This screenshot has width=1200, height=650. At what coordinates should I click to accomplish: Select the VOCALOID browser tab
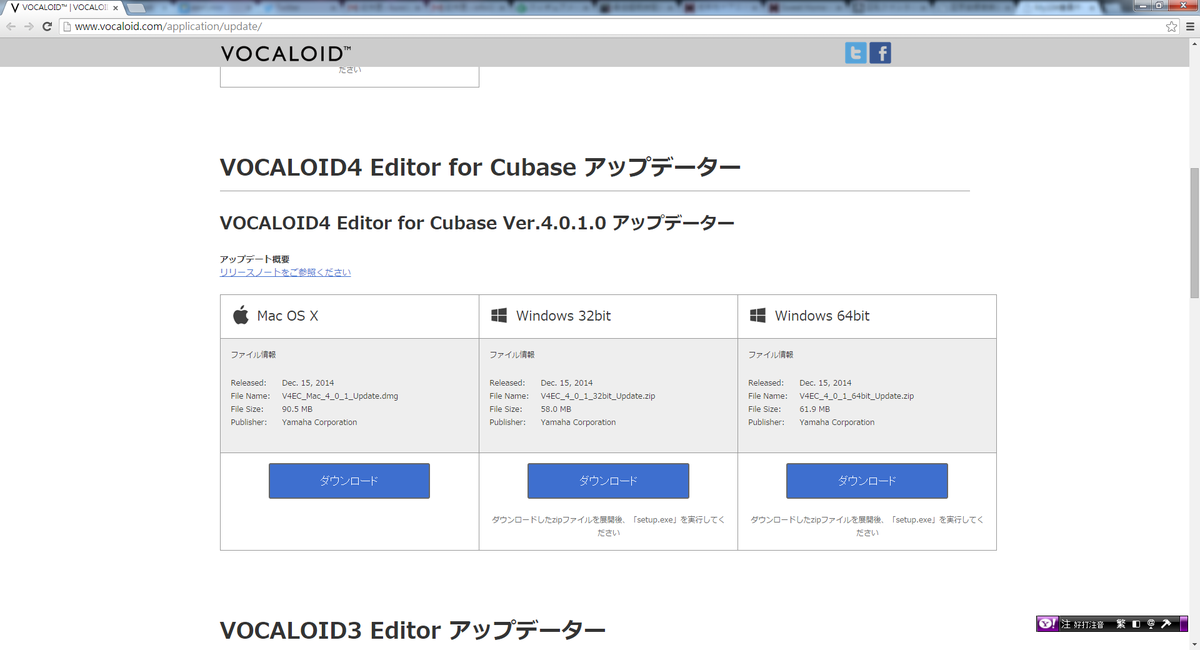click(x=65, y=7)
